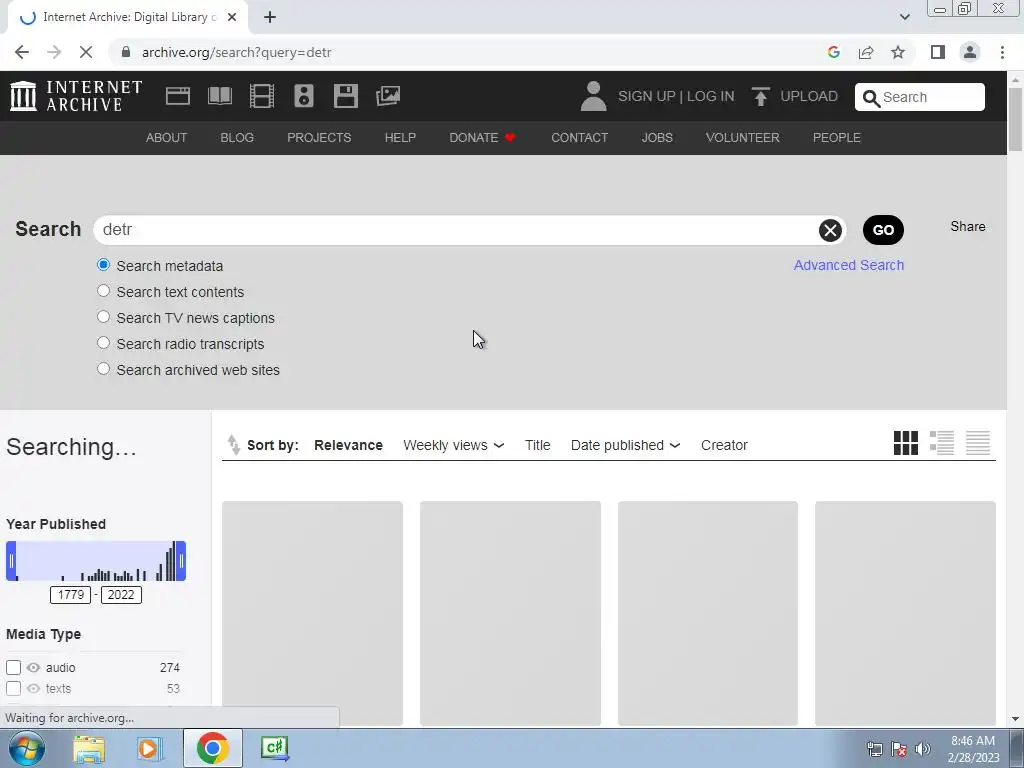The image size is (1024, 768).
Task: Open the Video film-strip icon
Action: pos(262,96)
